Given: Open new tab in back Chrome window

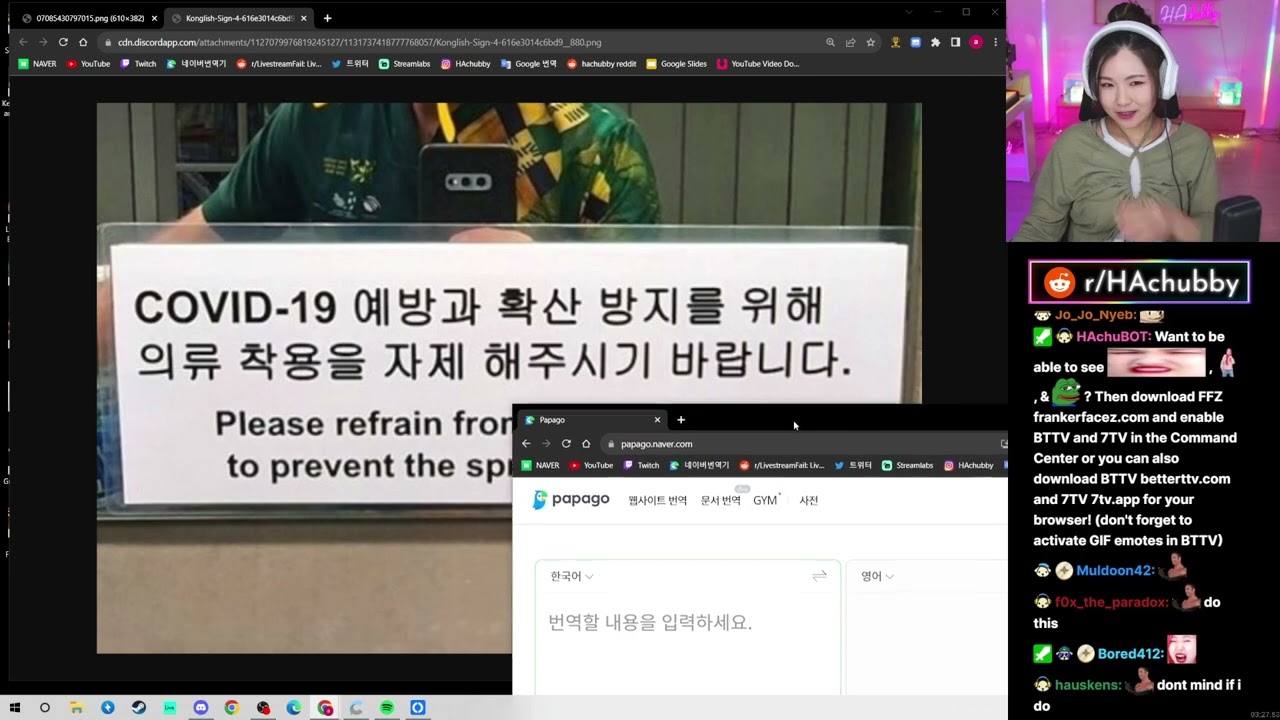Looking at the screenshot, I should click(327, 18).
